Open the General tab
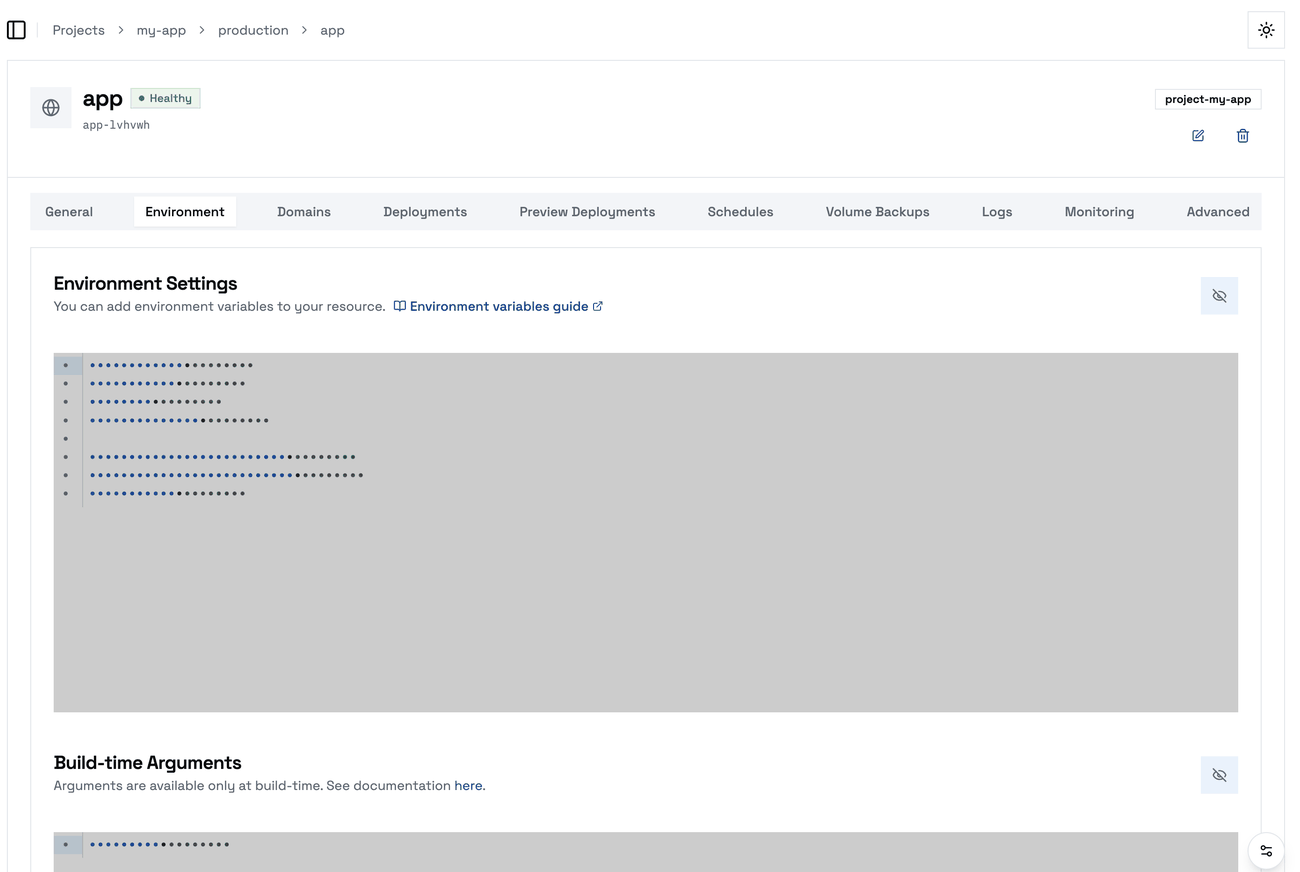 click(x=69, y=212)
